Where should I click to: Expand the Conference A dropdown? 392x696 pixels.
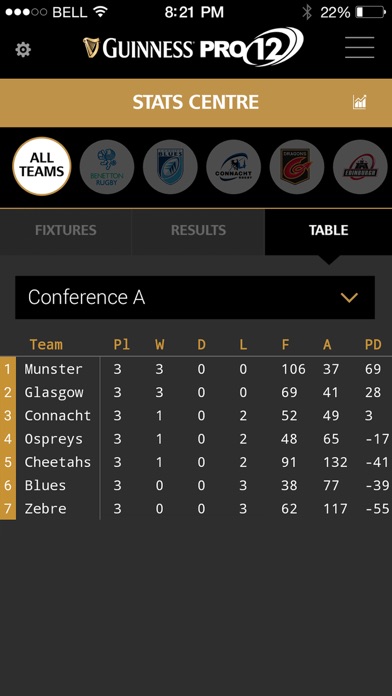click(x=195, y=297)
